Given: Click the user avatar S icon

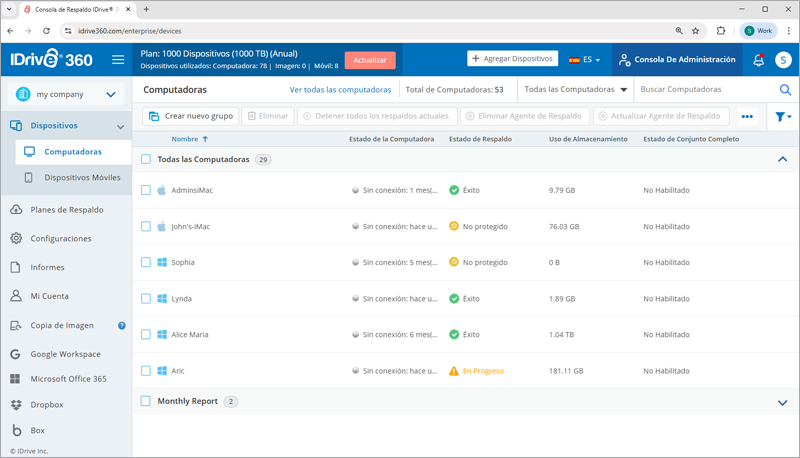Looking at the screenshot, I should (x=783, y=60).
